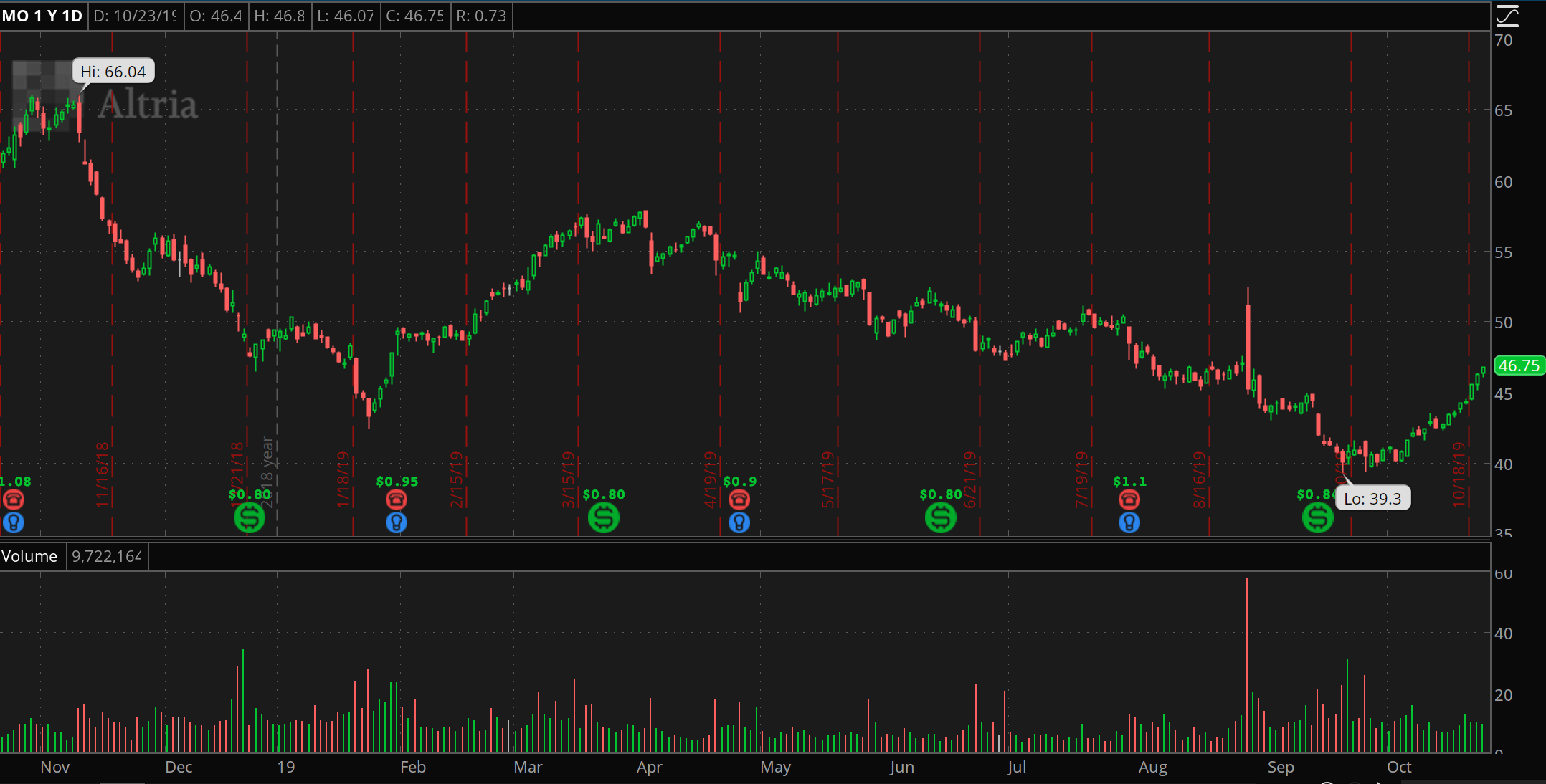The height and width of the screenshot is (784, 1546).
Task: Click the Hi: 66.04 price bubble
Action: pos(113,72)
